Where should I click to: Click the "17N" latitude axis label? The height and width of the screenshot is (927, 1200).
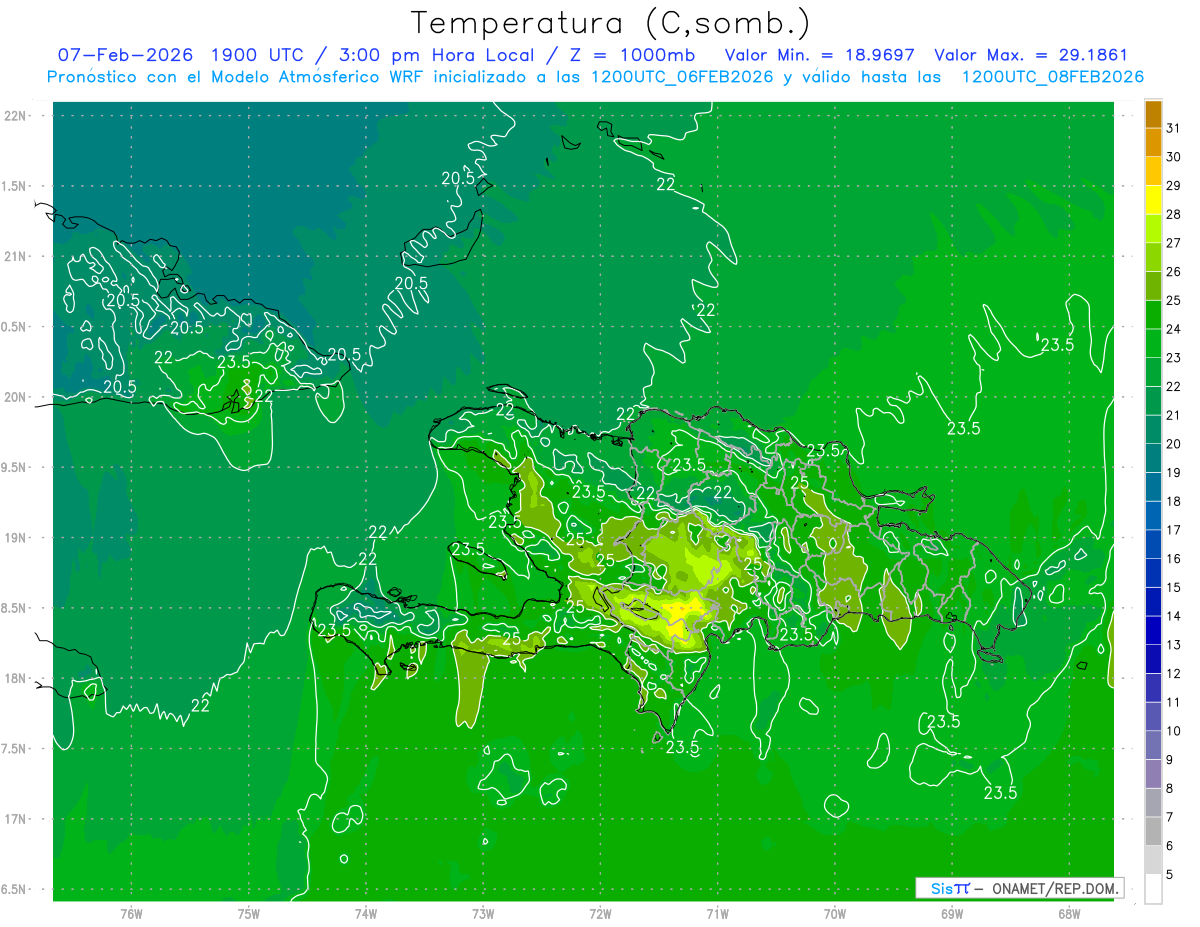[16, 819]
